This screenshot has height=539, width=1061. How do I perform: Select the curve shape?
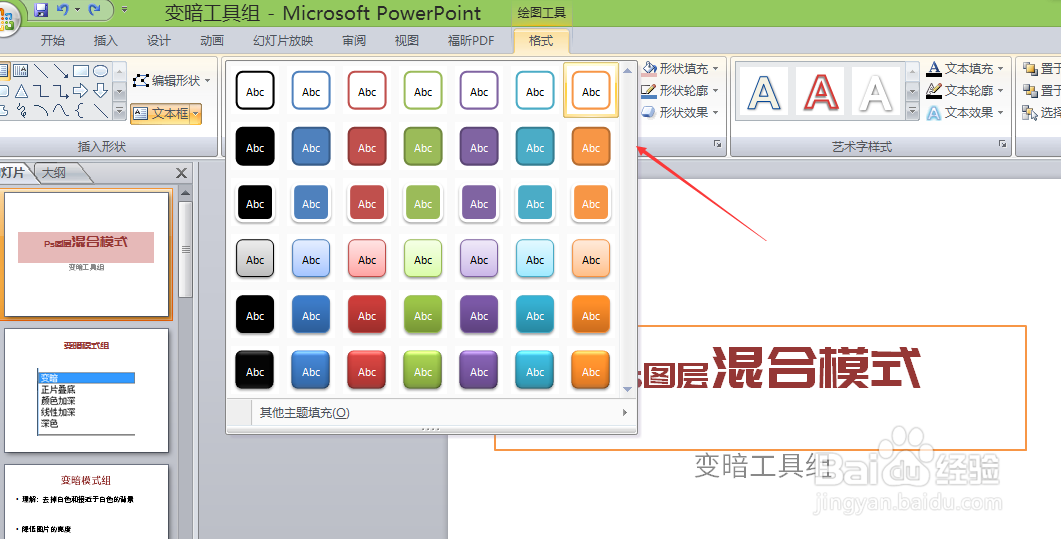point(61,110)
